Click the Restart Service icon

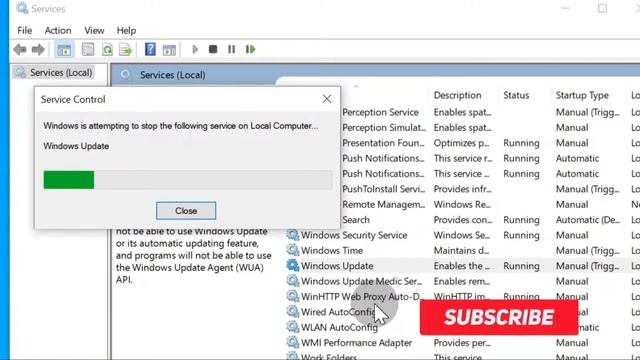[x=250, y=49]
